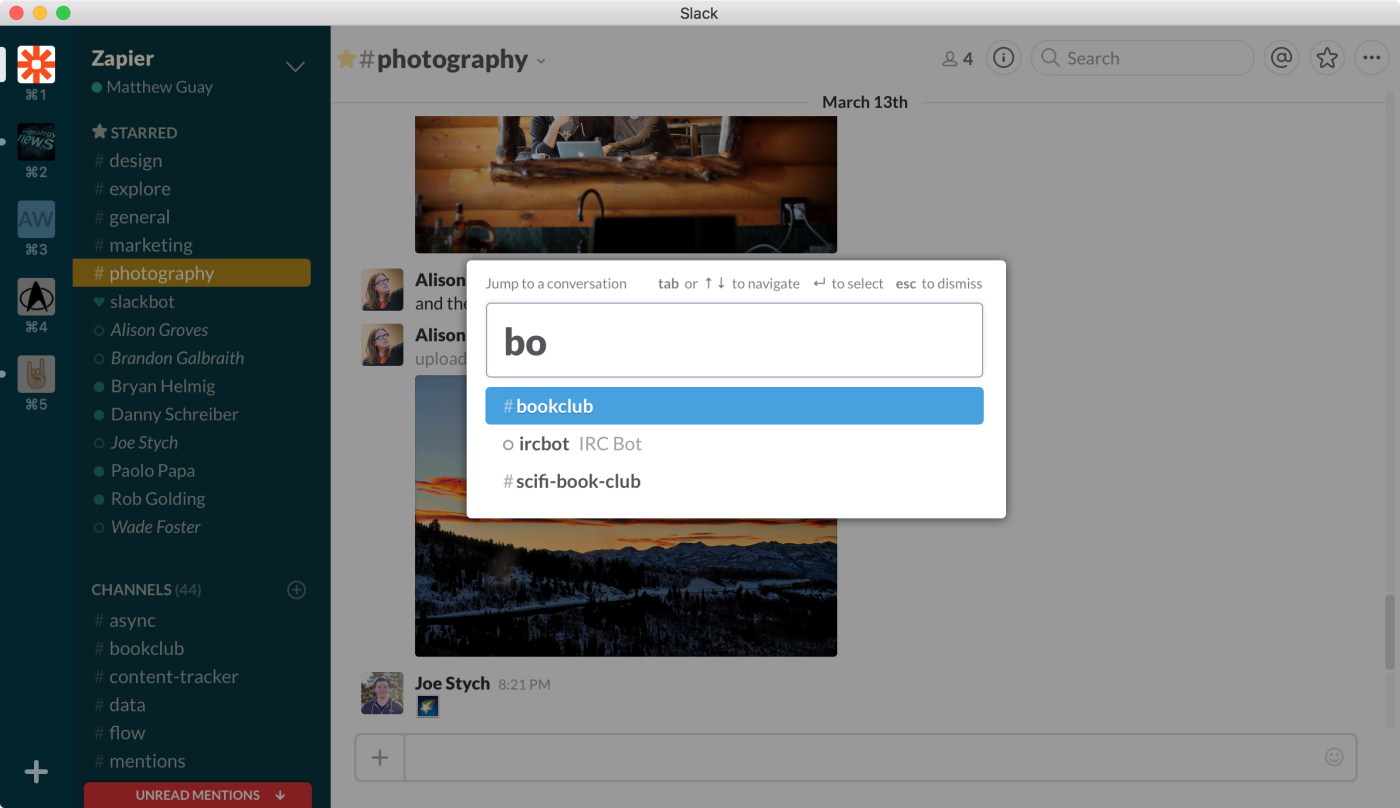Open Brandon Galbraith direct message
The width and height of the screenshot is (1400, 808).
click(x=168, y=358)
